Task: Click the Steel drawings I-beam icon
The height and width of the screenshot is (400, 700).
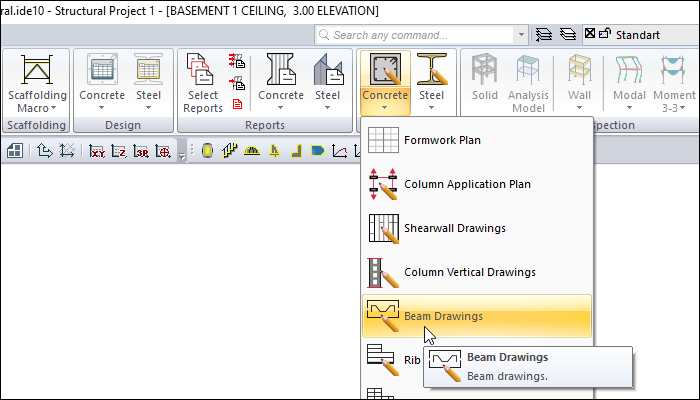Action: pos(432,69)
